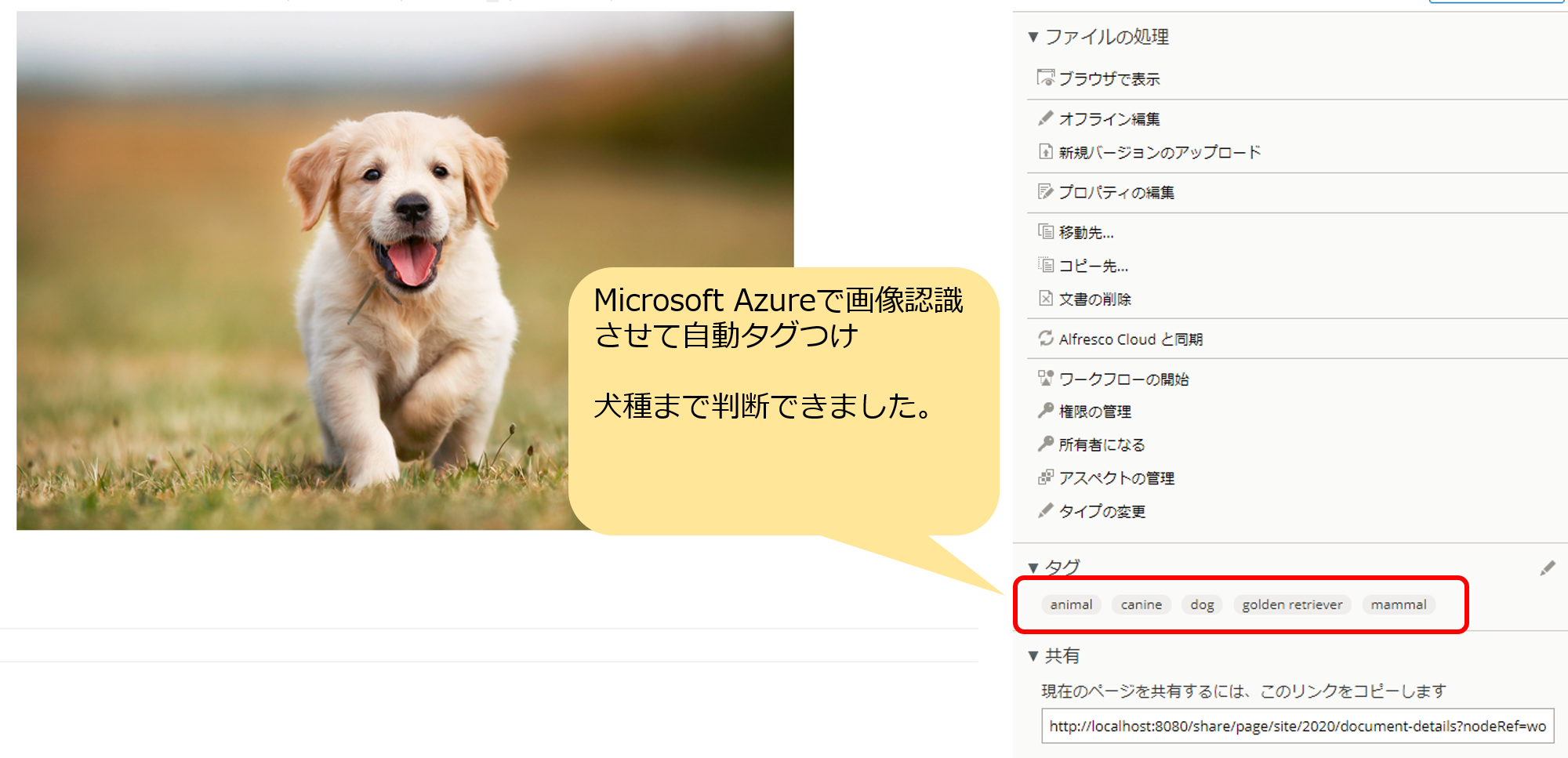This screenshot has width=1568, height=758.
Task: Click the animal tag
Action: point(1071,604)
